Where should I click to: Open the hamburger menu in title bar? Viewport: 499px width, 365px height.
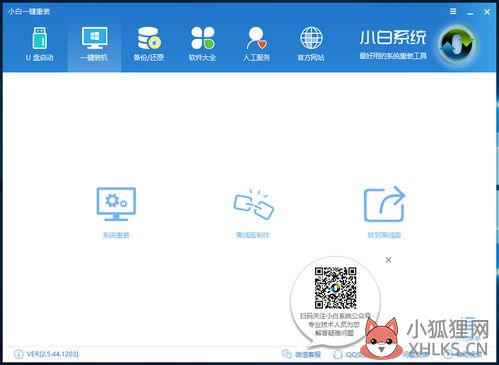(453, 12)
